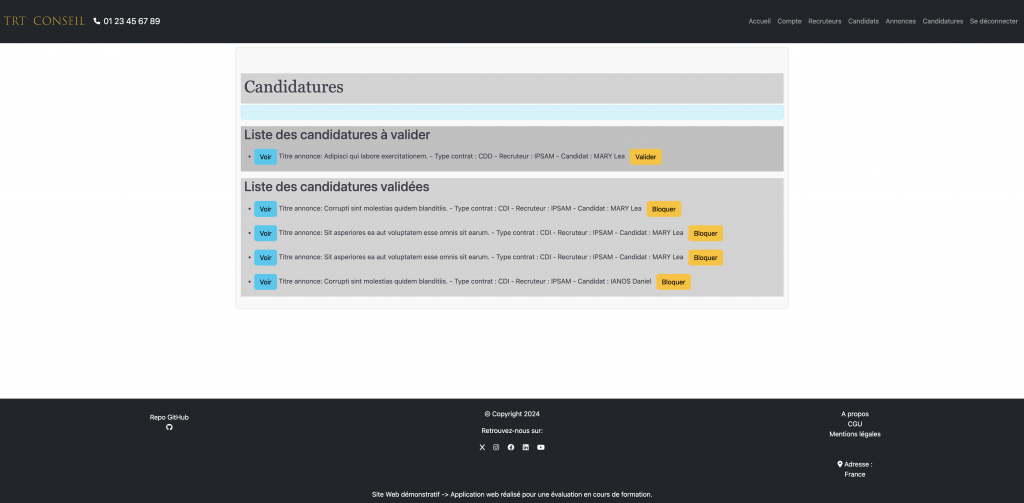
Task: Open the Annonces page from the navbar
Action: pos(900,21)
